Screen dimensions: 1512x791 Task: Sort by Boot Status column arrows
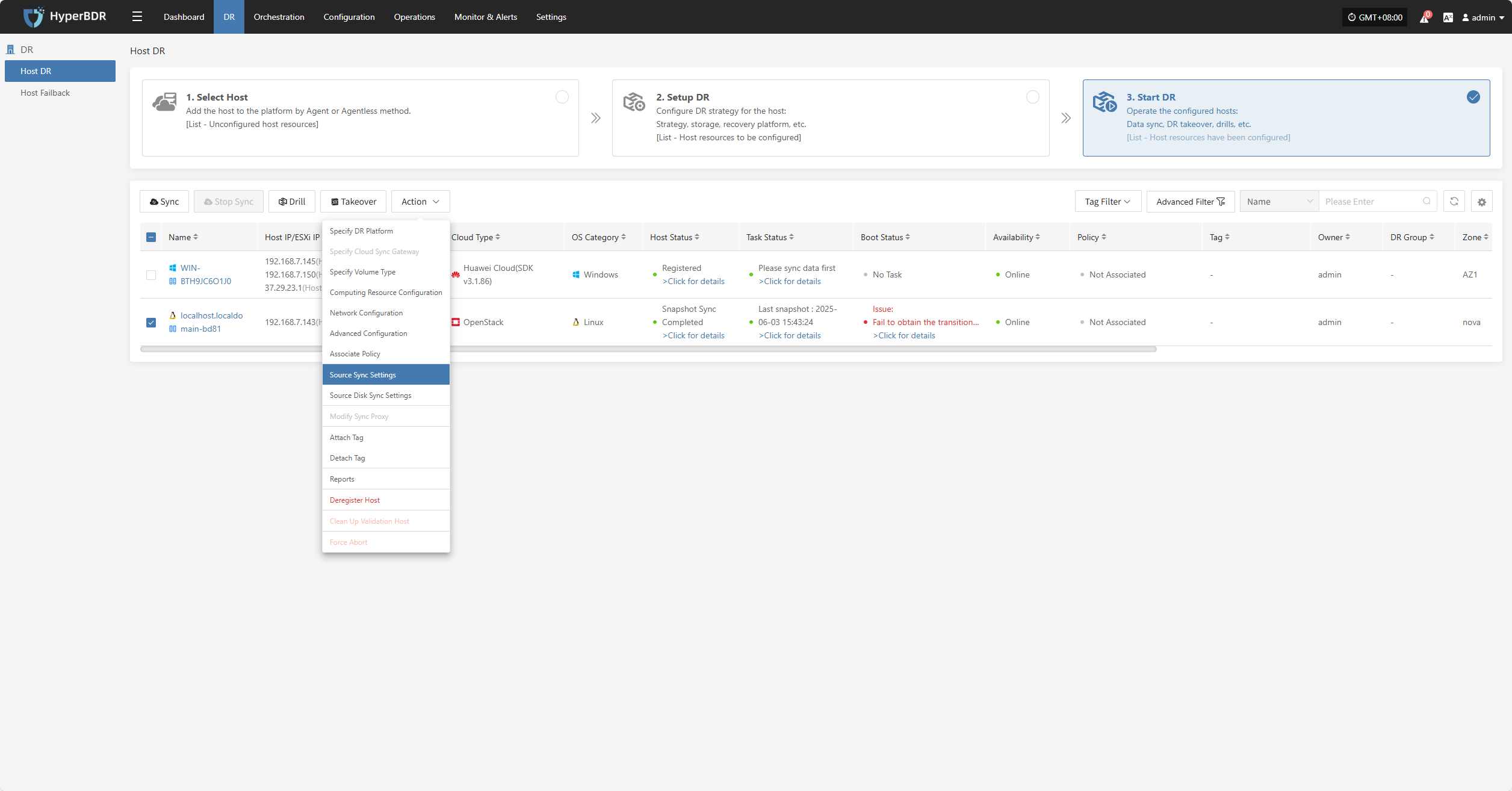[908, 237]
